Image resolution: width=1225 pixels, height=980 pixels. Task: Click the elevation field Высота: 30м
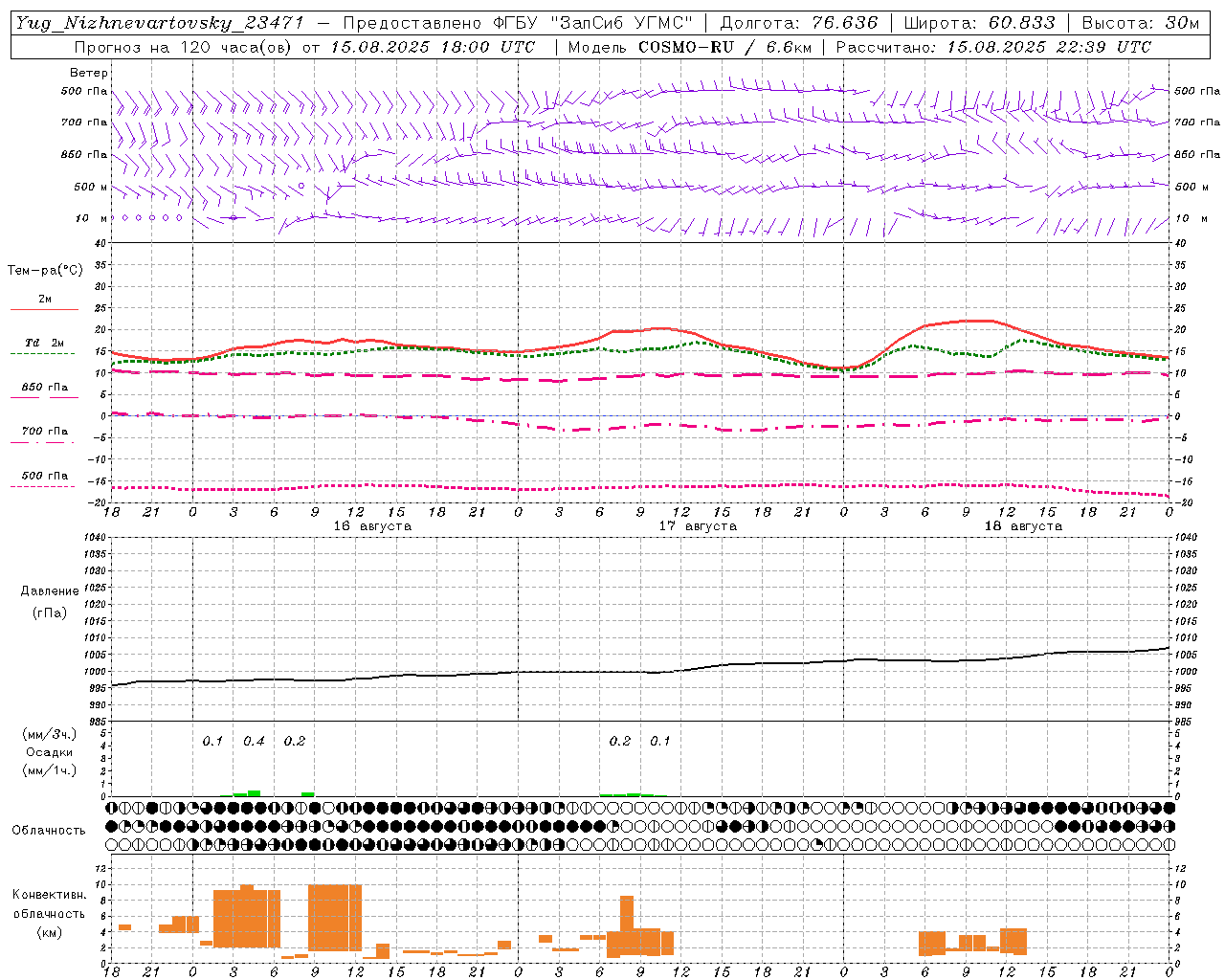1140,23
